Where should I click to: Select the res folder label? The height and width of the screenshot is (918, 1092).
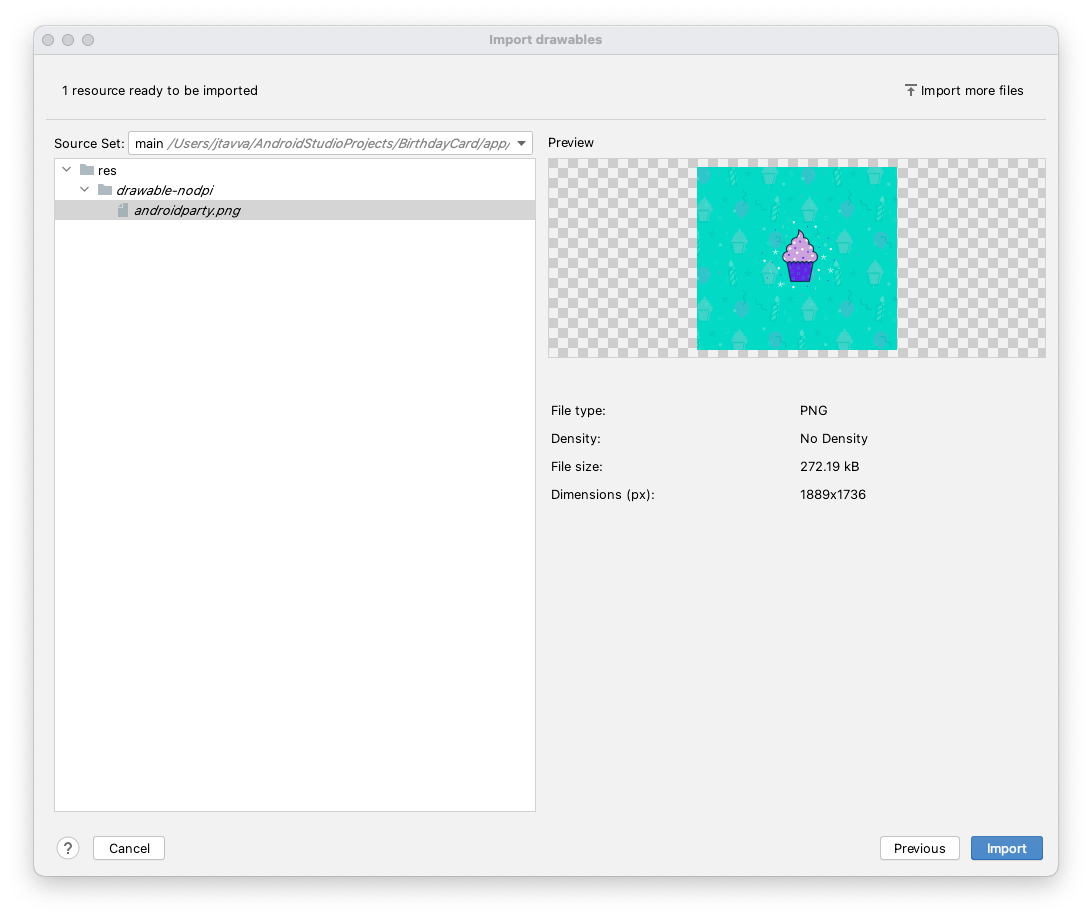[x=107, y=170]
